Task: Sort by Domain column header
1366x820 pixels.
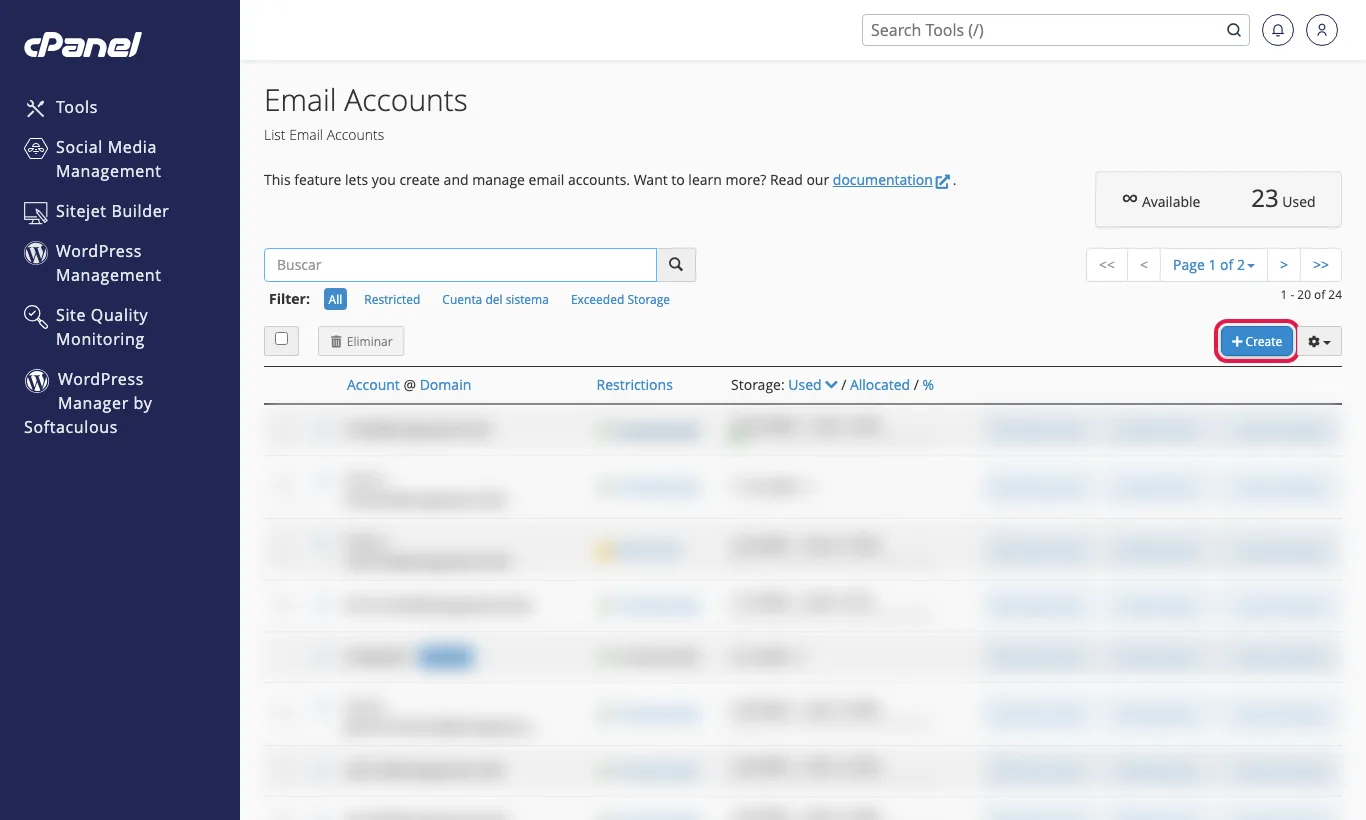Action: (x=445, y=385)
